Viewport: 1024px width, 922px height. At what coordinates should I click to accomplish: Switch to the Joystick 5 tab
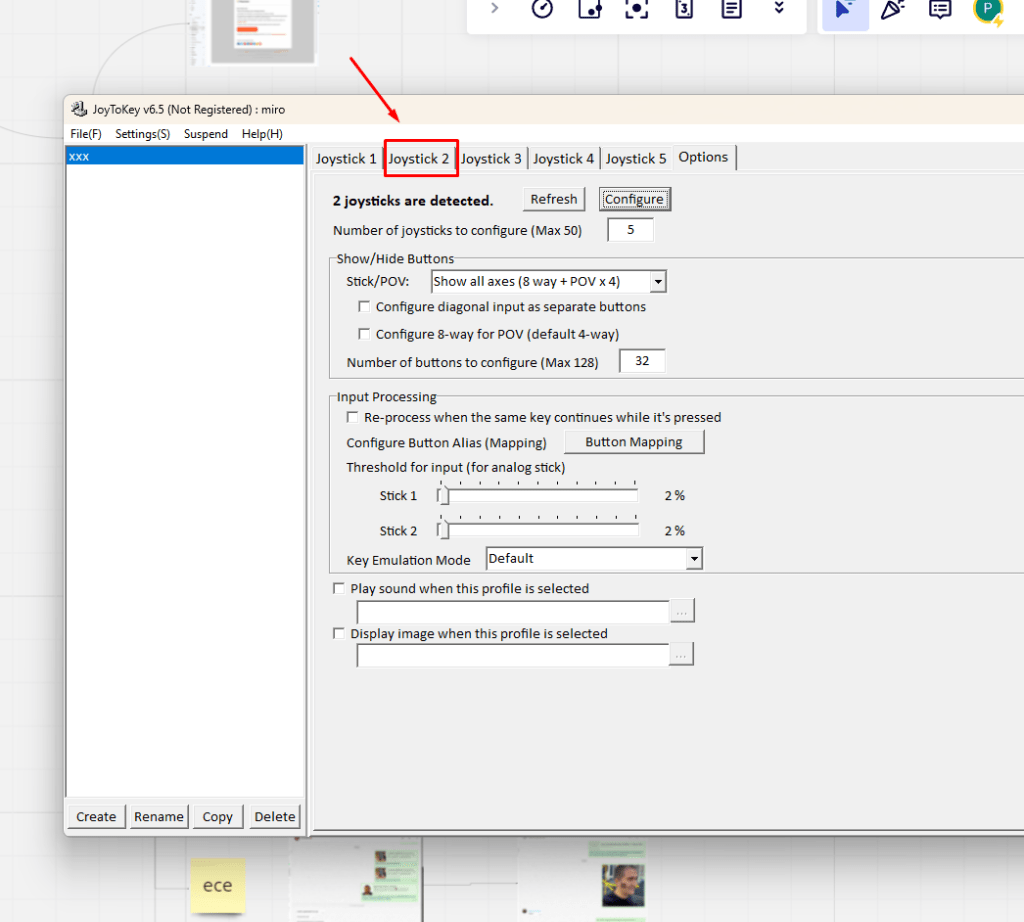[635, 159]
